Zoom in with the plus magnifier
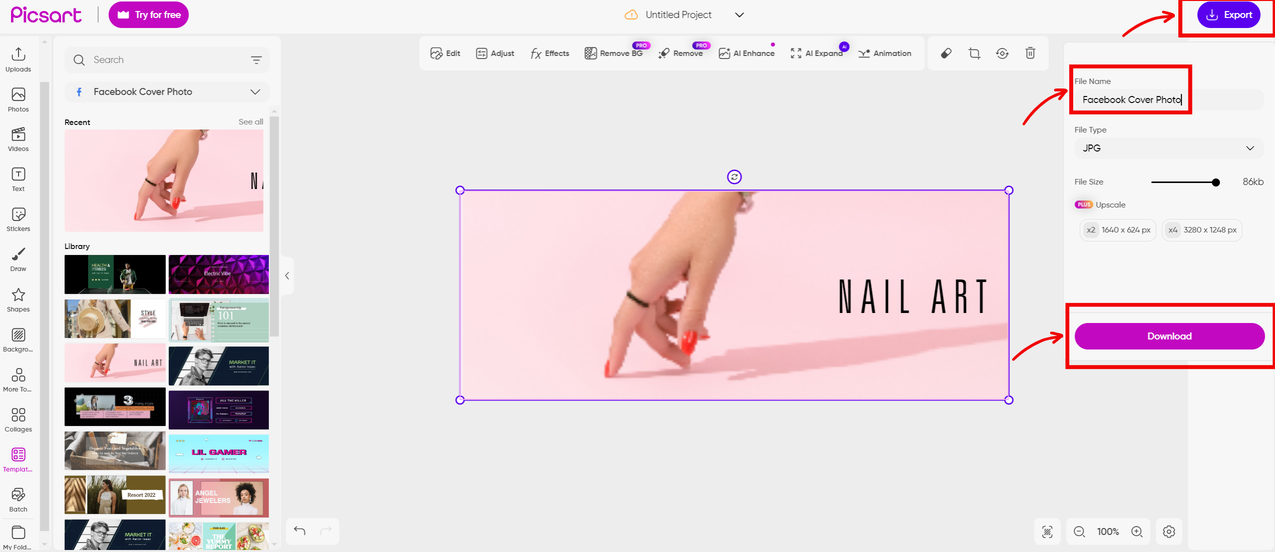1275x552 pixels. pos(1137,532)
